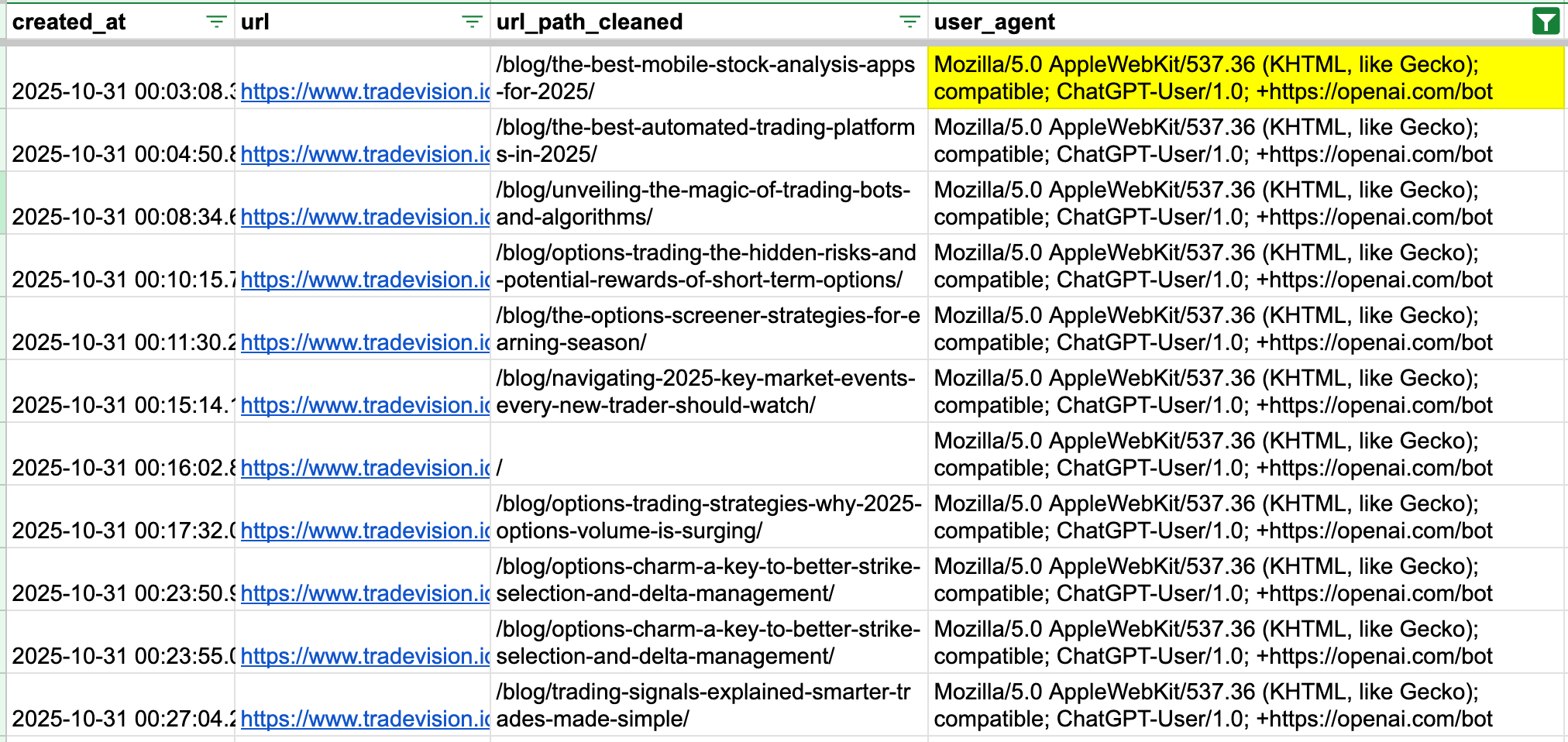The width and height of the screenshot is (1568, 742).
Task: Open the tradevision link in 00:15:14 row
Action: pyautogui.click(x=365, y=405)
